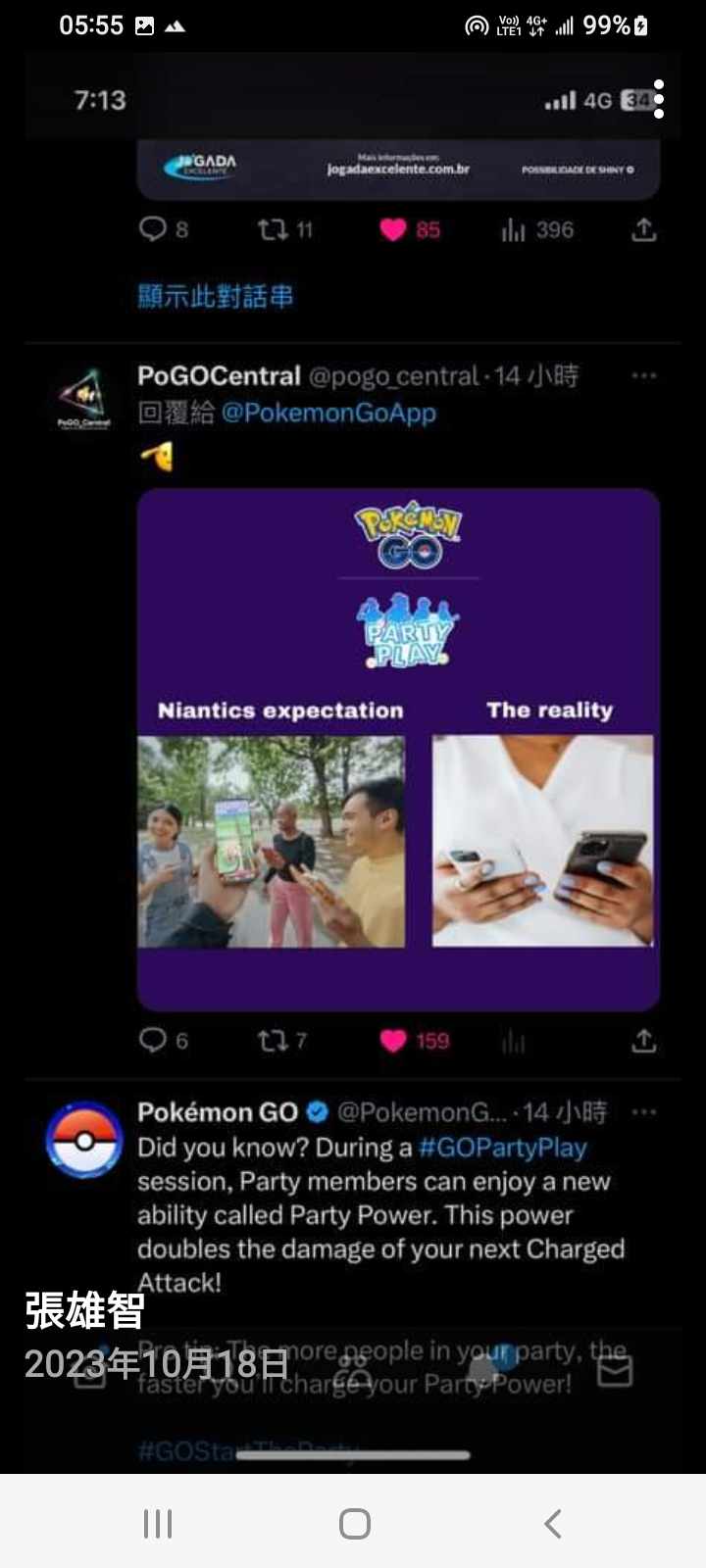
Task: Open the PoGOCentral profile avatar
Action: click(83, 399)
